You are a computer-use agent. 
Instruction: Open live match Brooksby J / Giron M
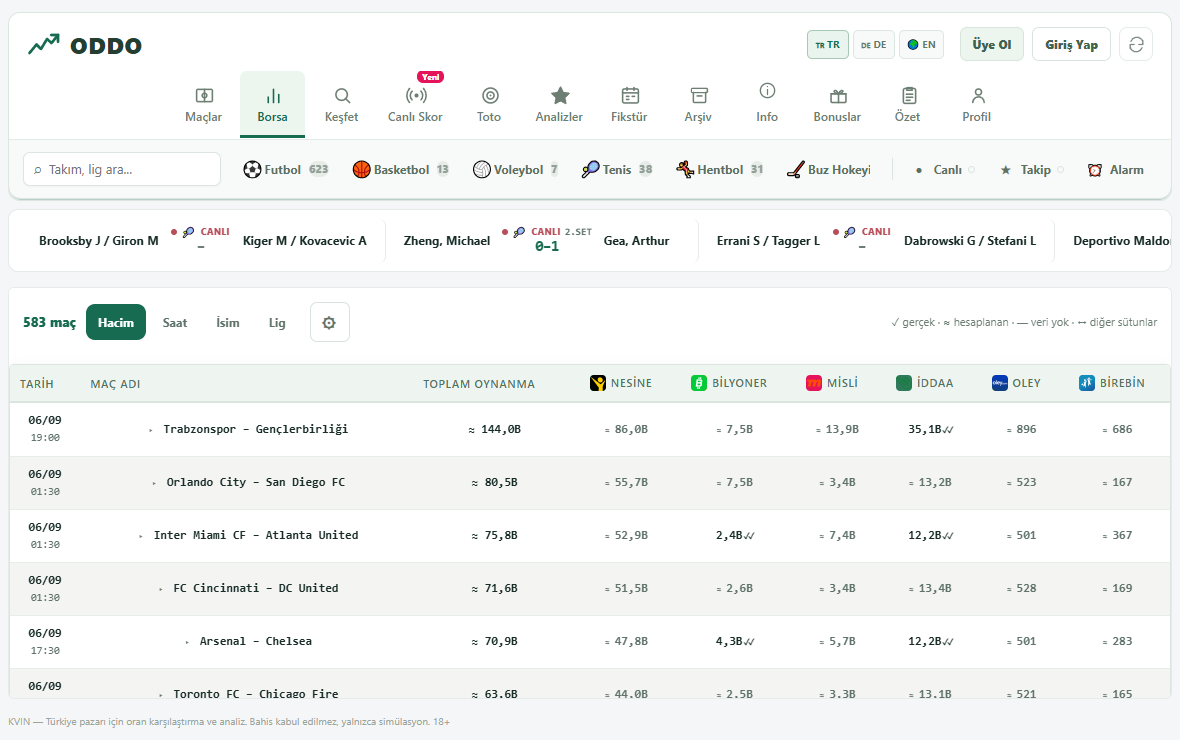pos(202,241)
